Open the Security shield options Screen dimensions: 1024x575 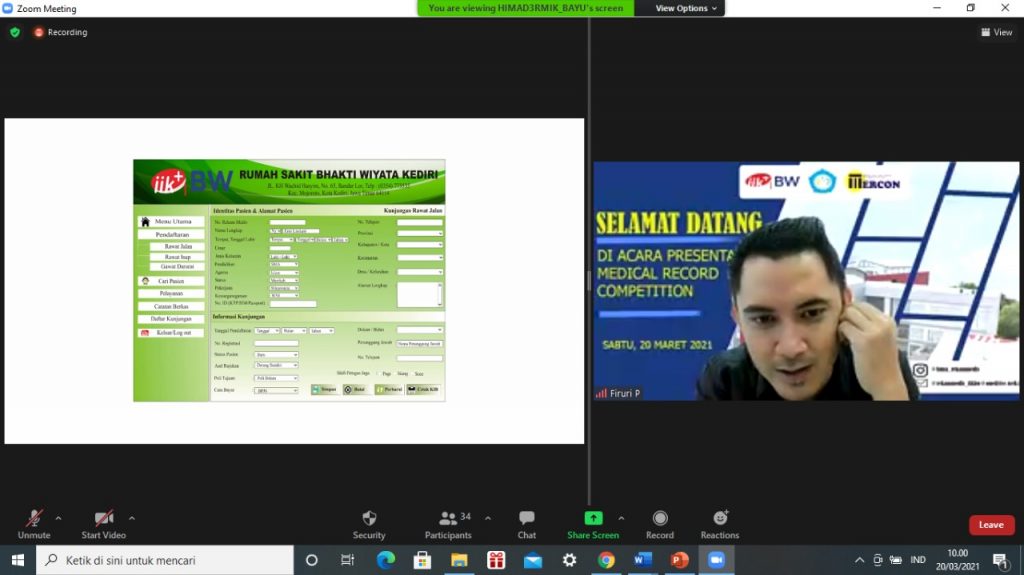369,523
